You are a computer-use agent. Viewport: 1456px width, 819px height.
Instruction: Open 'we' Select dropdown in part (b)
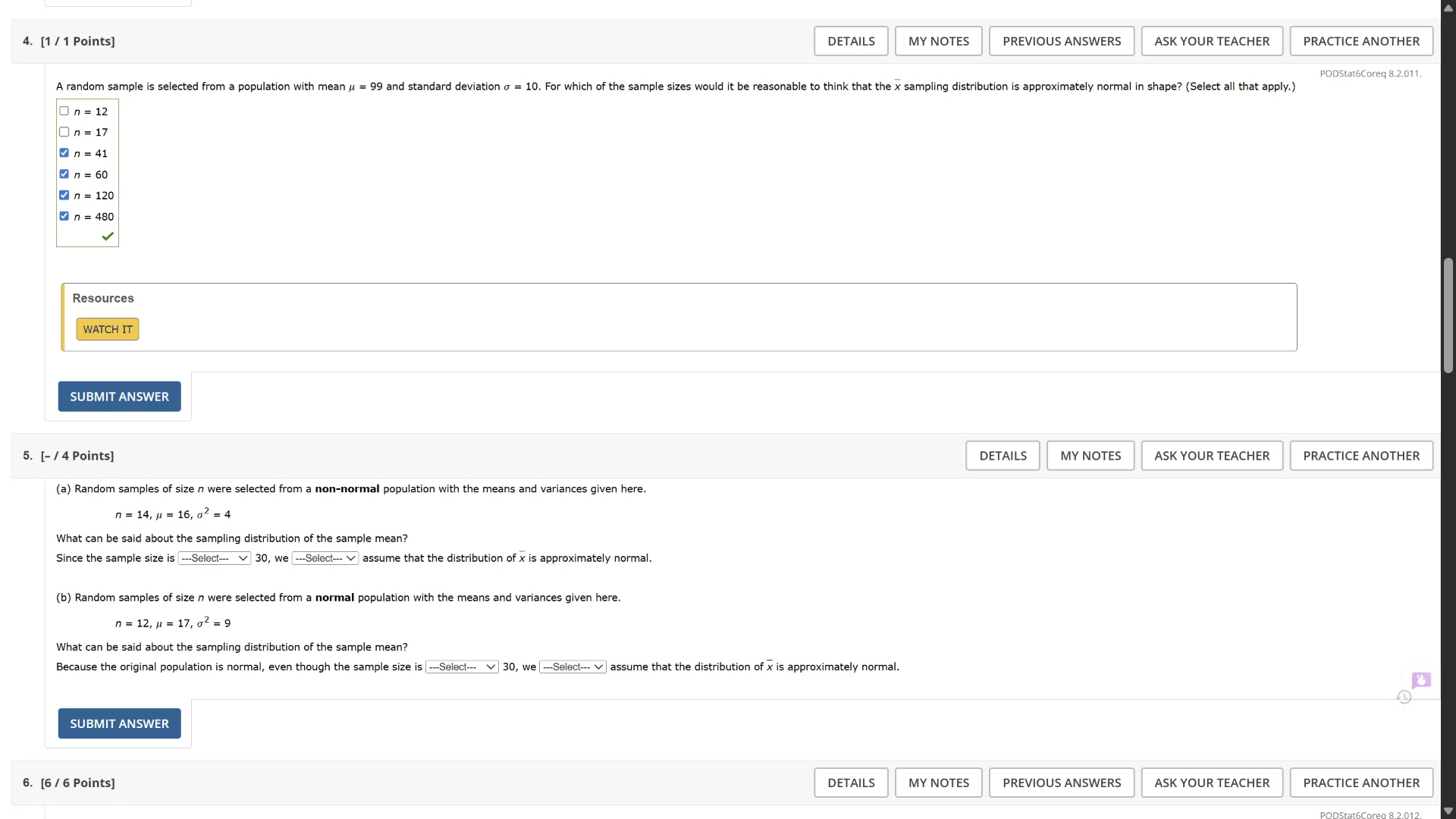[x=573, y=667]
